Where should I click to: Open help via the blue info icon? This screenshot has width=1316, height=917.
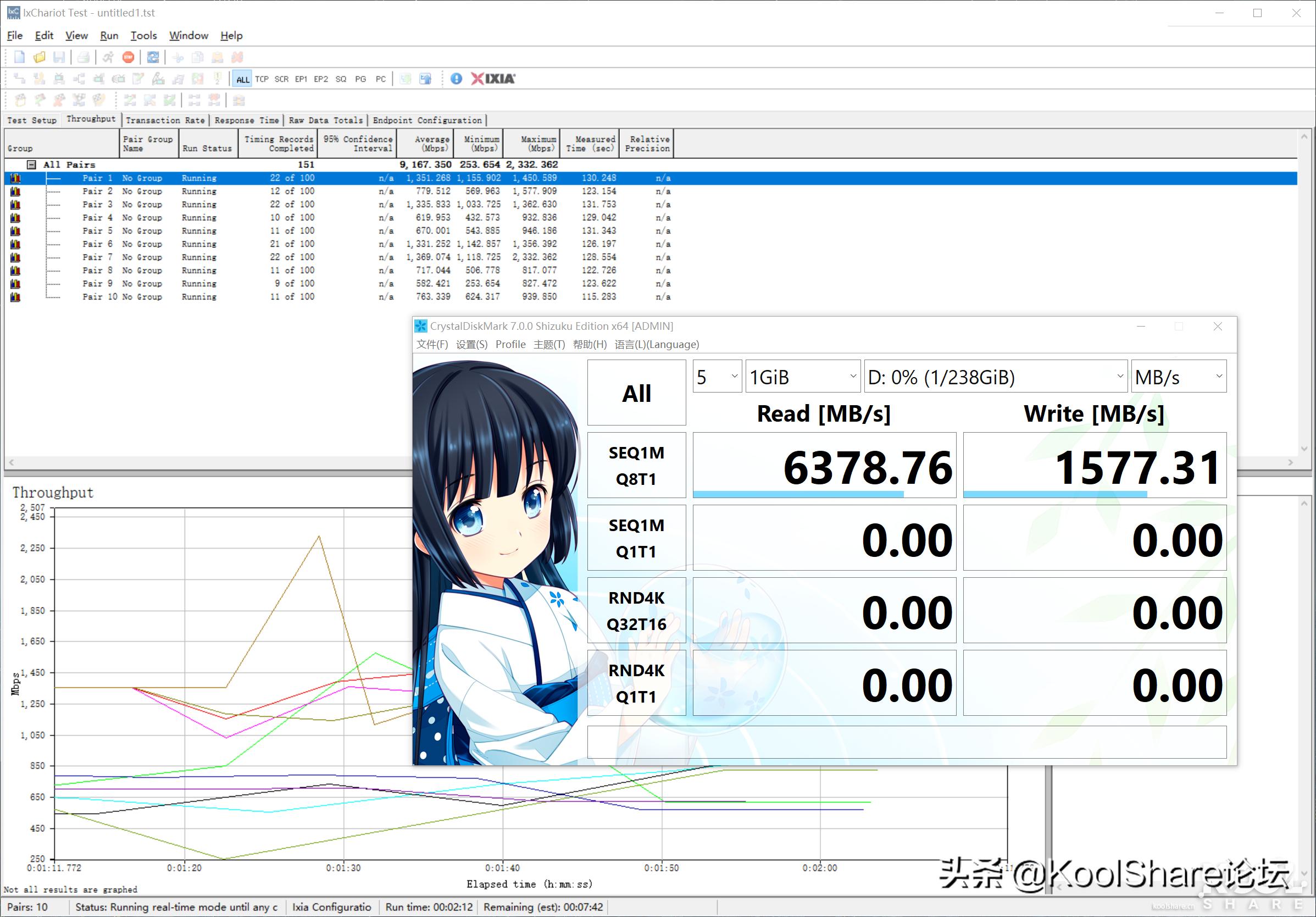pyautogui.click(x=456, y=79)
